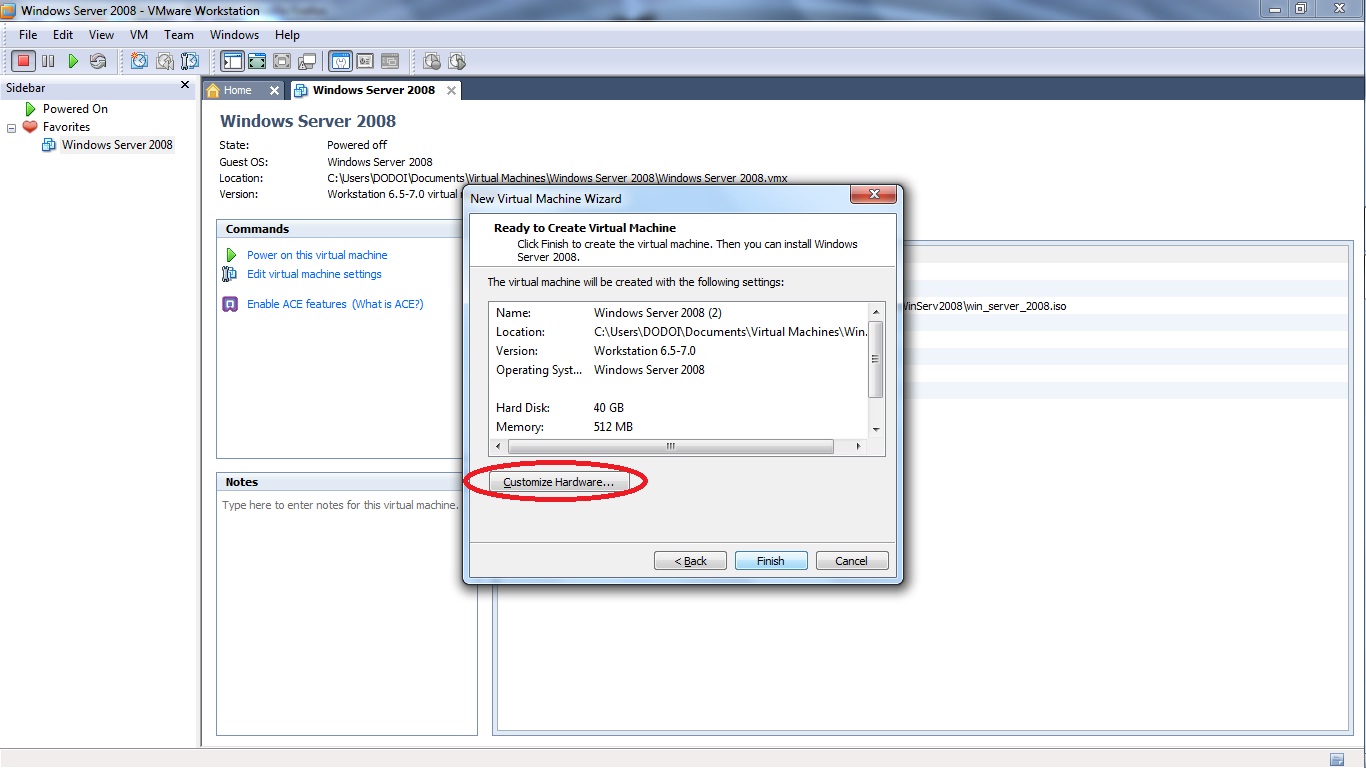
Task: Click the Take Snapshot toolbar icon
Action: click(139, 62)
